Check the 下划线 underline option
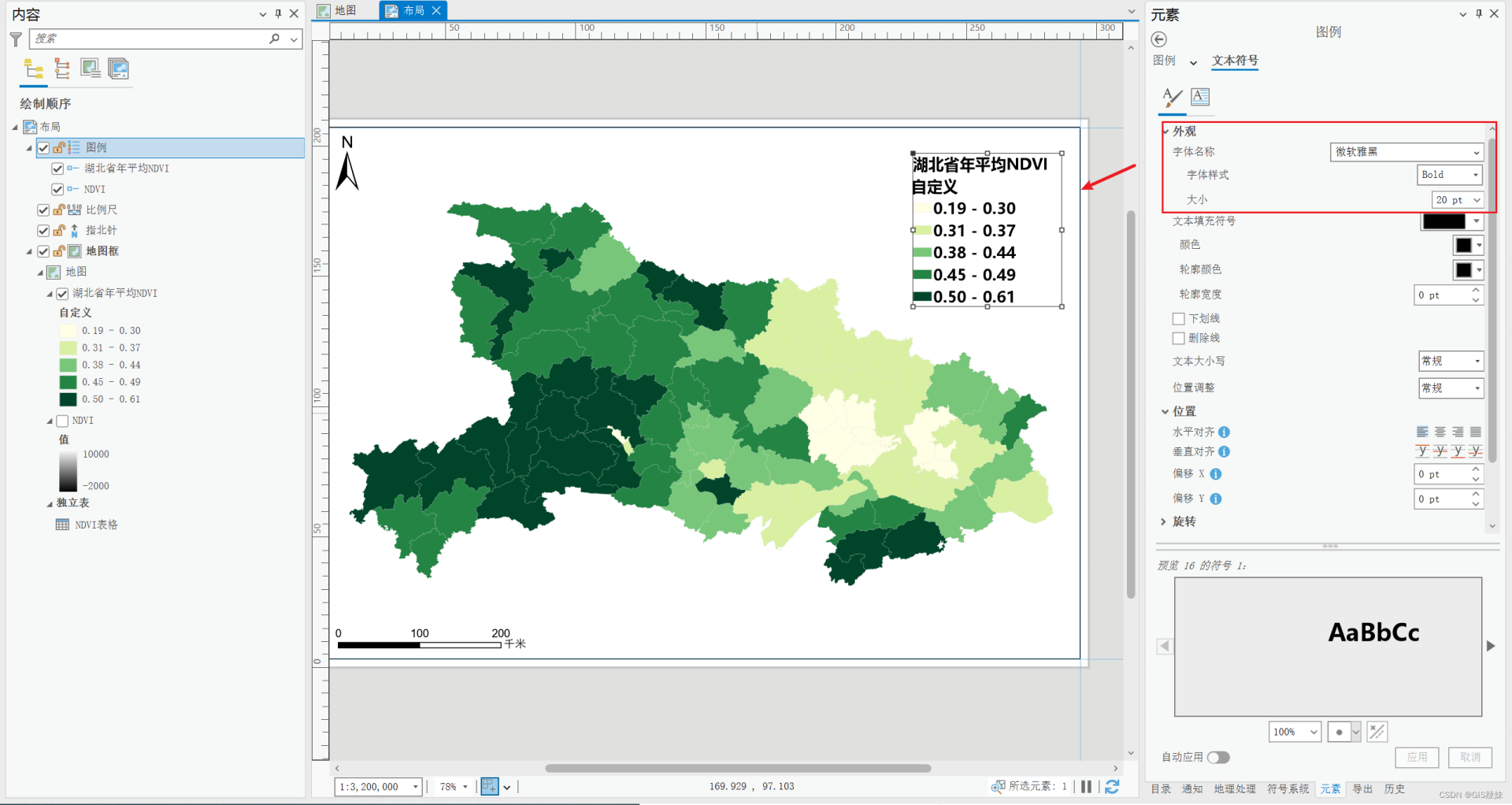 [x=1179, y=319]
